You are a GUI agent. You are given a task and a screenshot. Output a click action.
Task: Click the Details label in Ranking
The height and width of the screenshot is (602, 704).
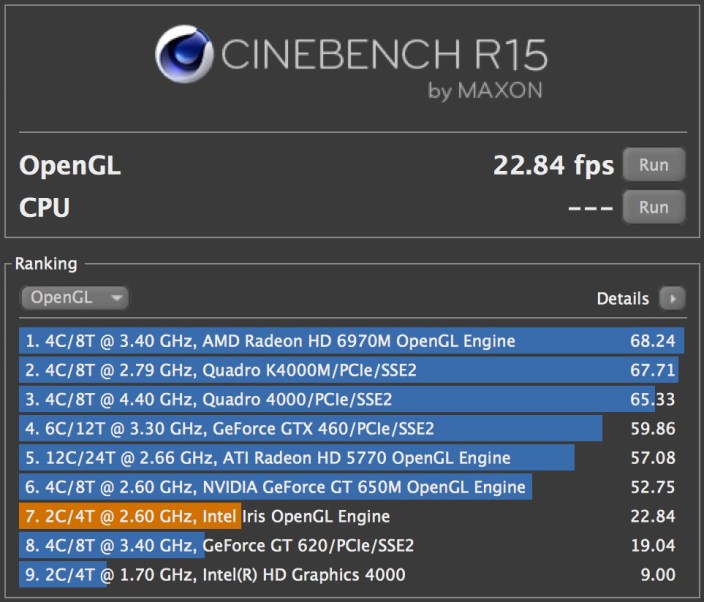click(622, 298)
